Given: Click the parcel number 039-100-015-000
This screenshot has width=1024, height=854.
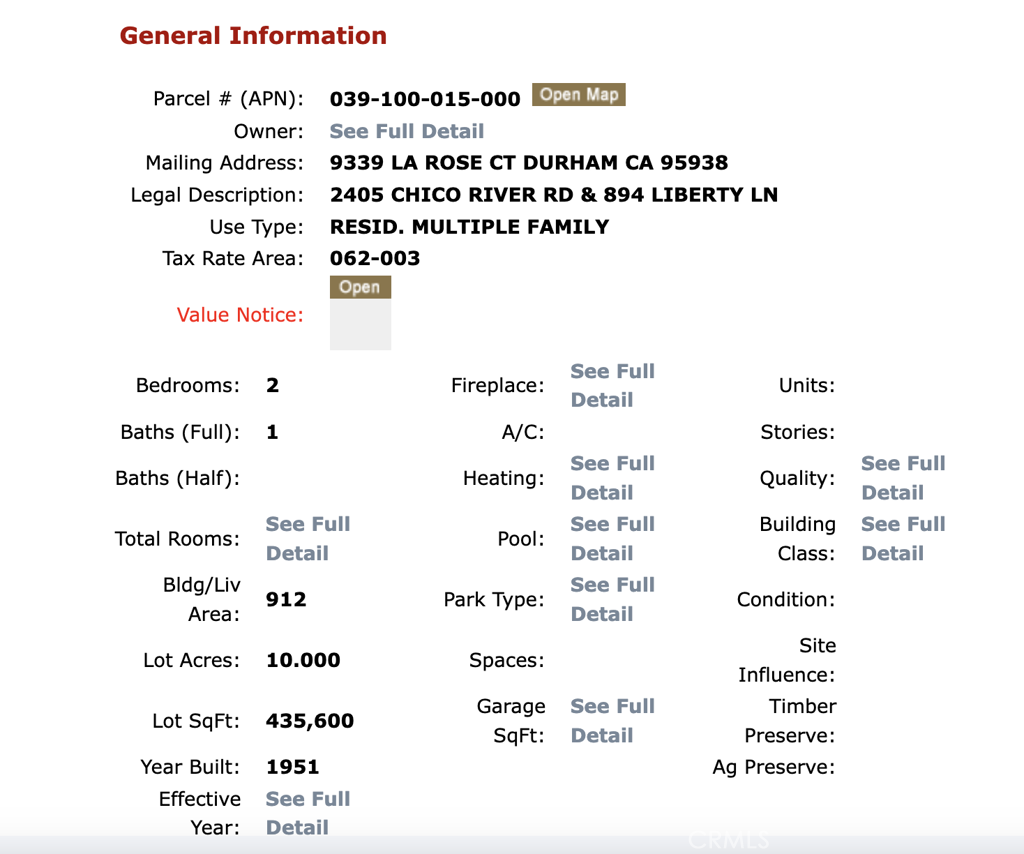Looking at the screenshot, I should tap(425, 99).
